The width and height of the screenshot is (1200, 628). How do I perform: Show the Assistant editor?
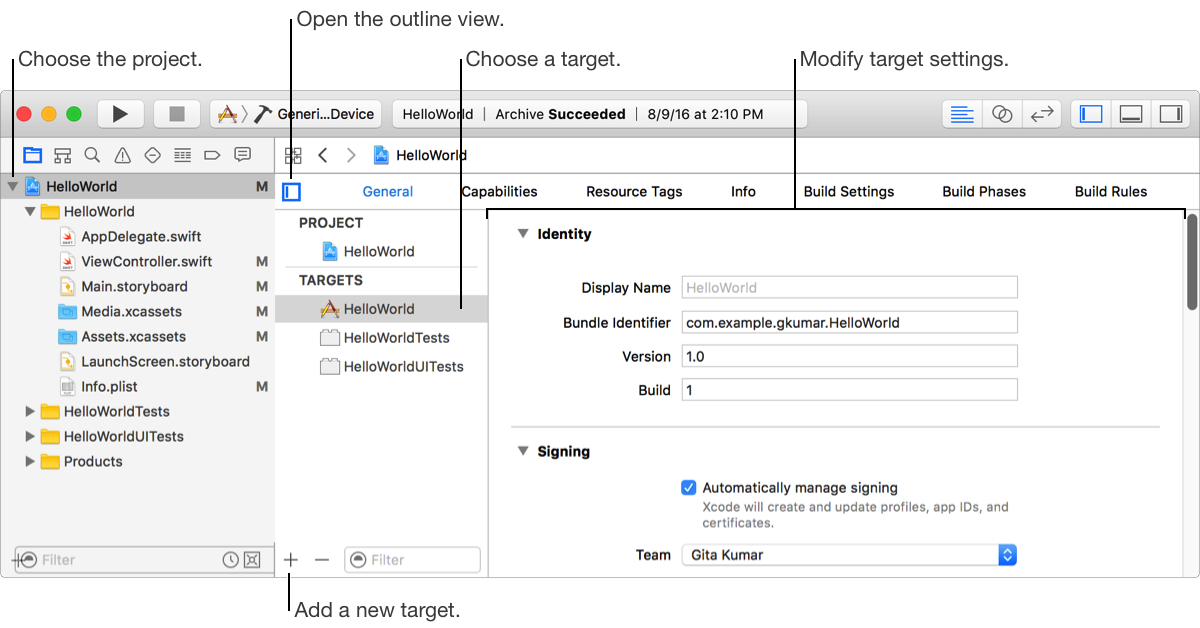point(1002,114)
